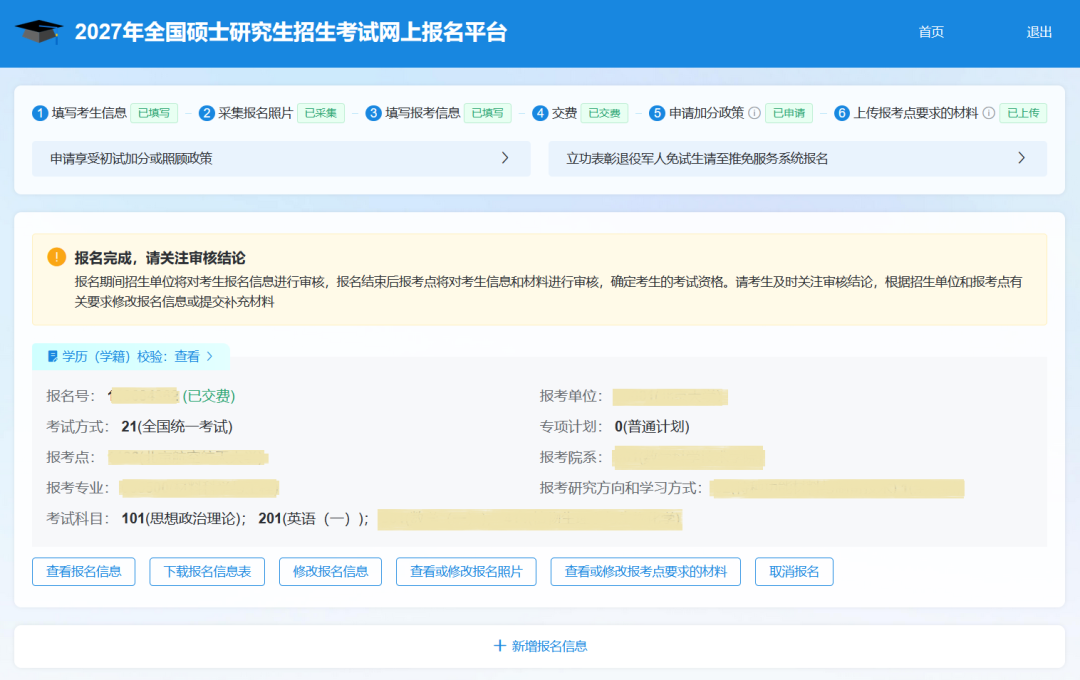Open 申请享受初试加分或照顾政策 row
The image size is (1080, 680).
(x=281, y=158)
